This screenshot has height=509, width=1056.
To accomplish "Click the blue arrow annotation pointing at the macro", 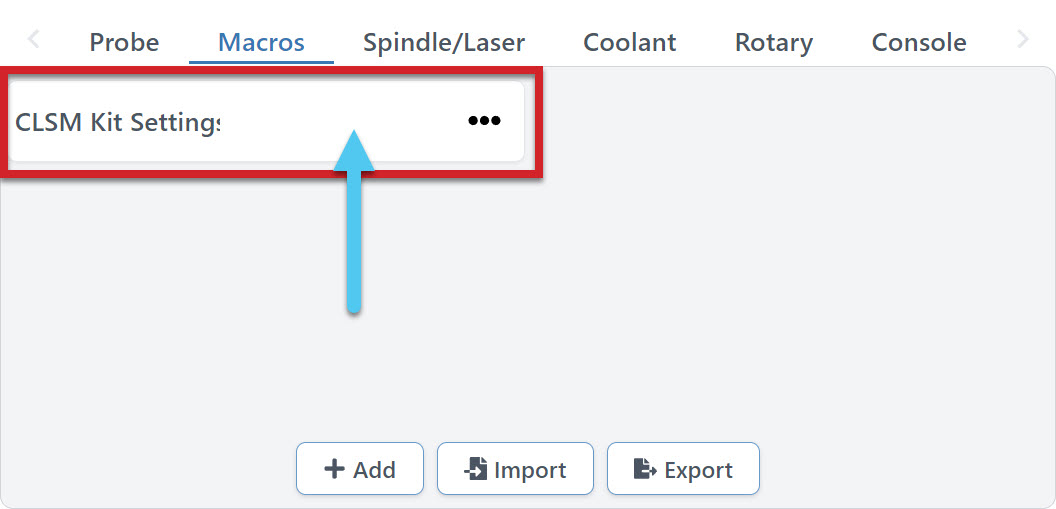I will [353, 230].
